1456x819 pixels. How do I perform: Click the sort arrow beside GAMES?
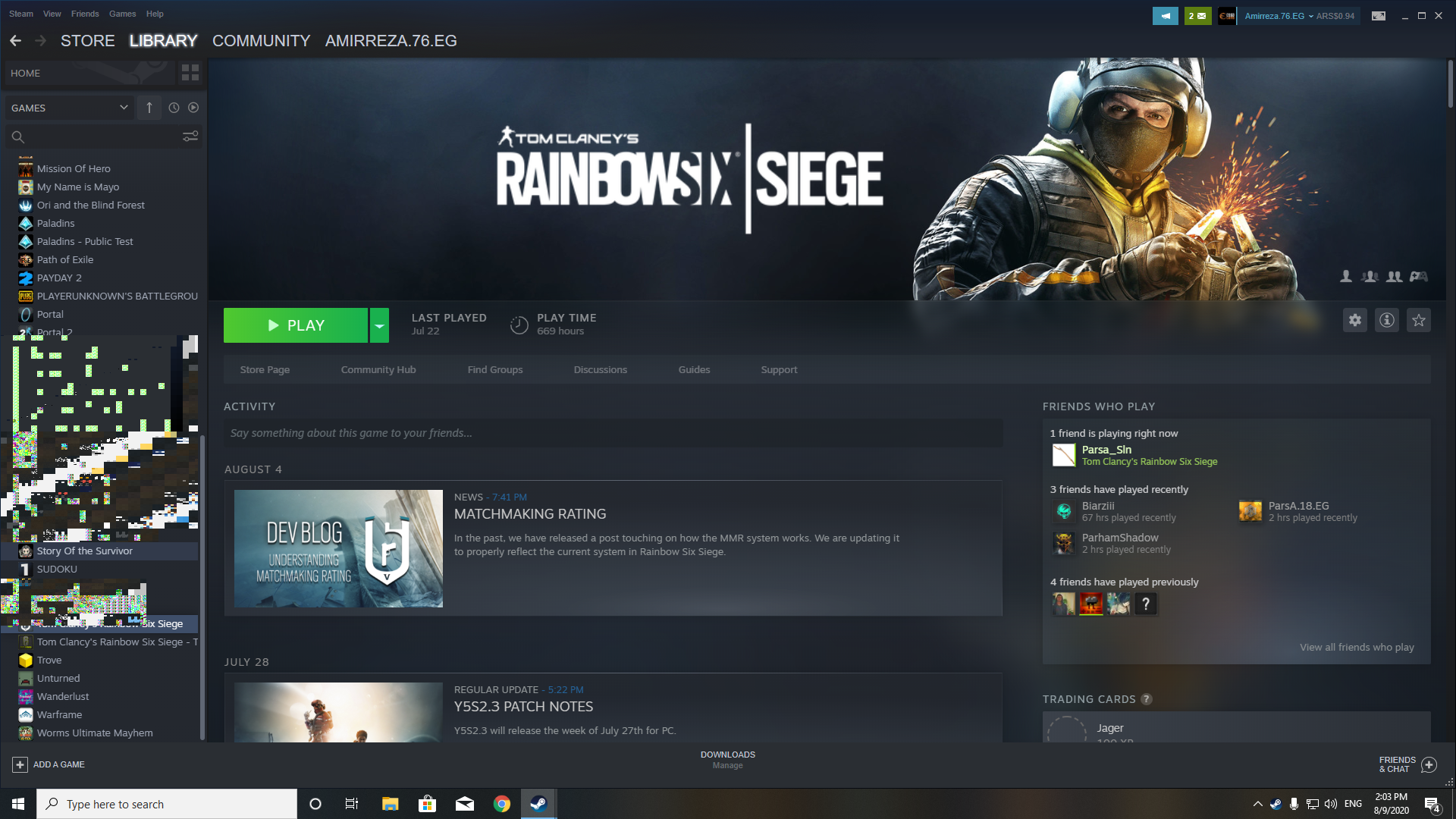click(149, 108)
